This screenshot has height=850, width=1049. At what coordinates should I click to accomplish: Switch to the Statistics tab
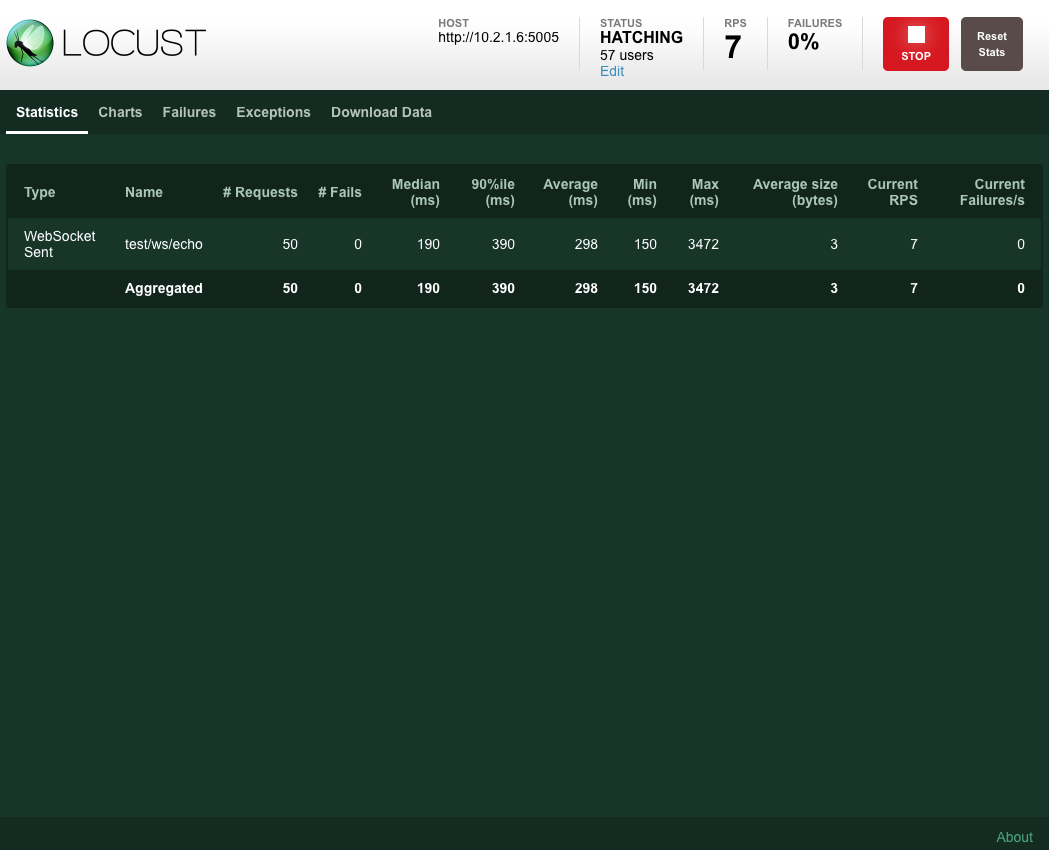pos(47,112)
